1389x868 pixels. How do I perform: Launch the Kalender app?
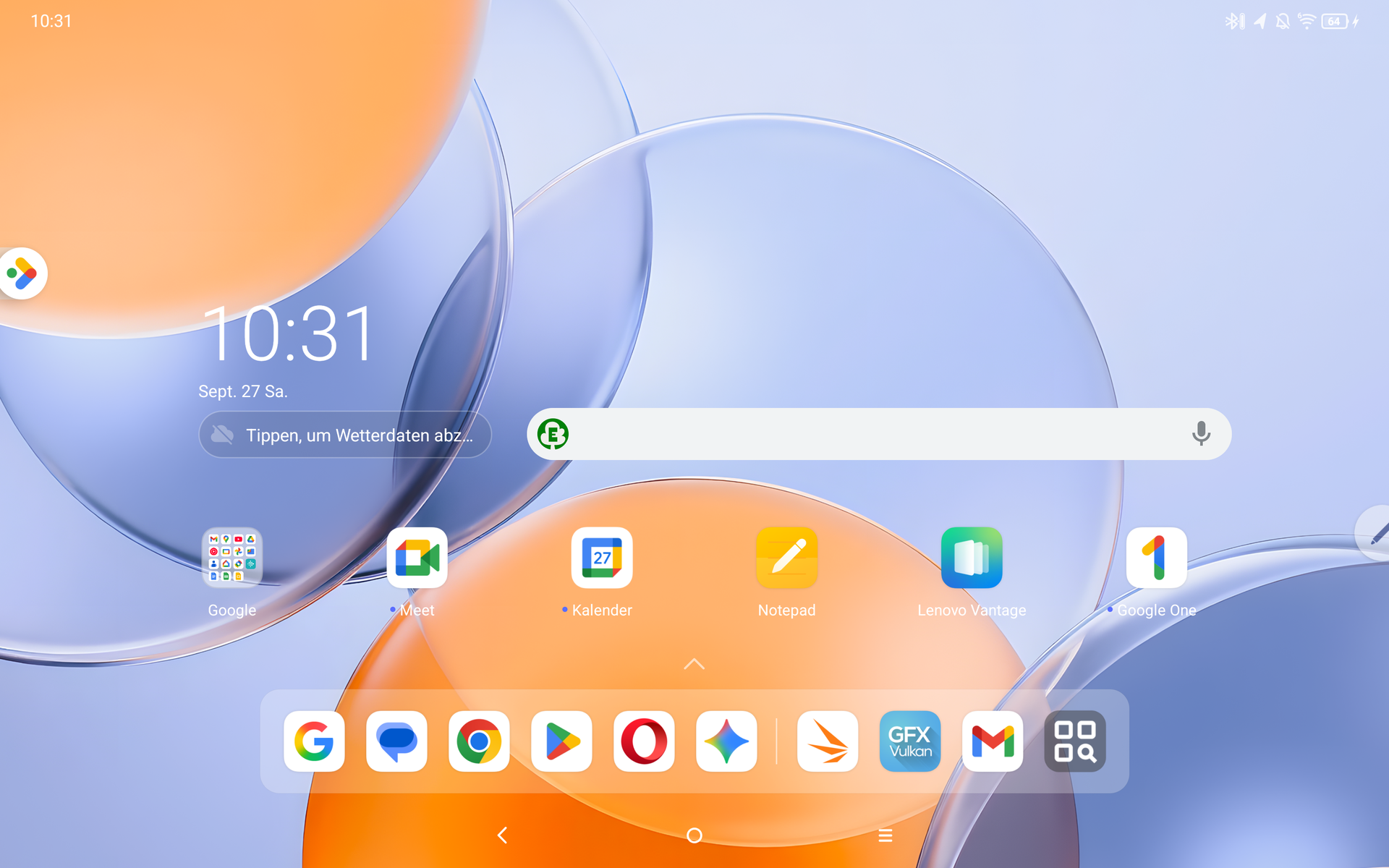click(601, 558)
